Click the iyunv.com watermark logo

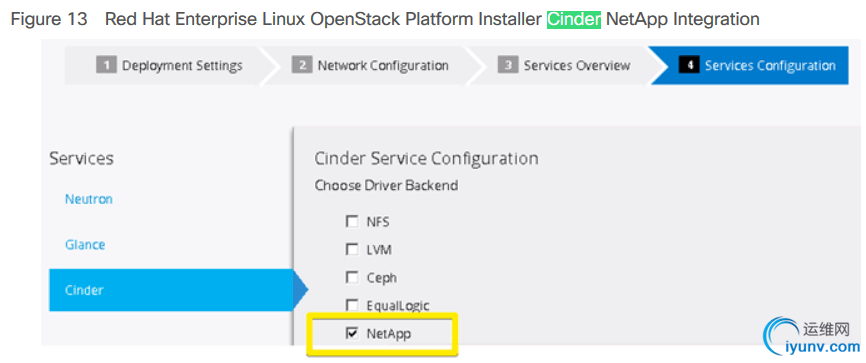coord(812,336)
